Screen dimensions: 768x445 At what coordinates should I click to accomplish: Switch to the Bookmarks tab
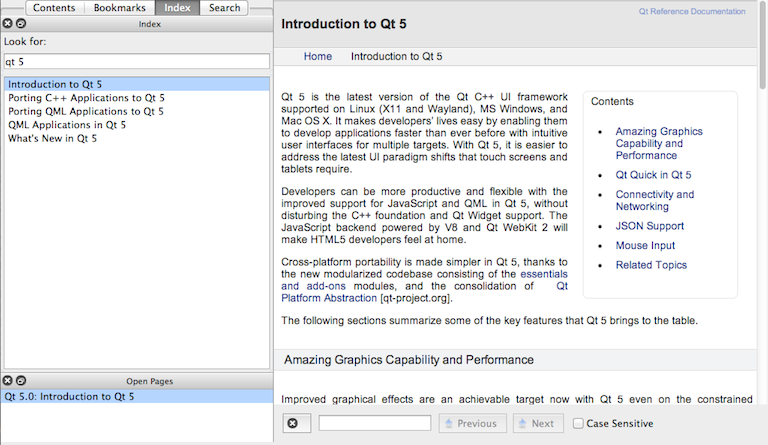(120, 8)
